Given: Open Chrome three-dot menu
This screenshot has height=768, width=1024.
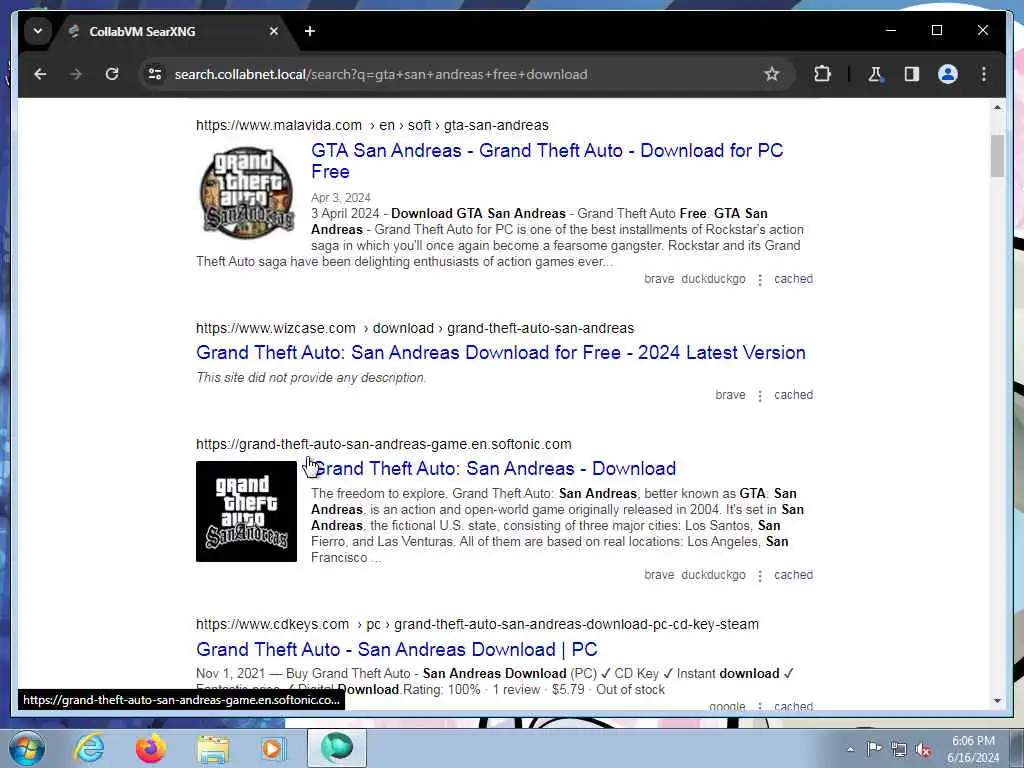Looking at the screenshot, I should click(984, 74).
